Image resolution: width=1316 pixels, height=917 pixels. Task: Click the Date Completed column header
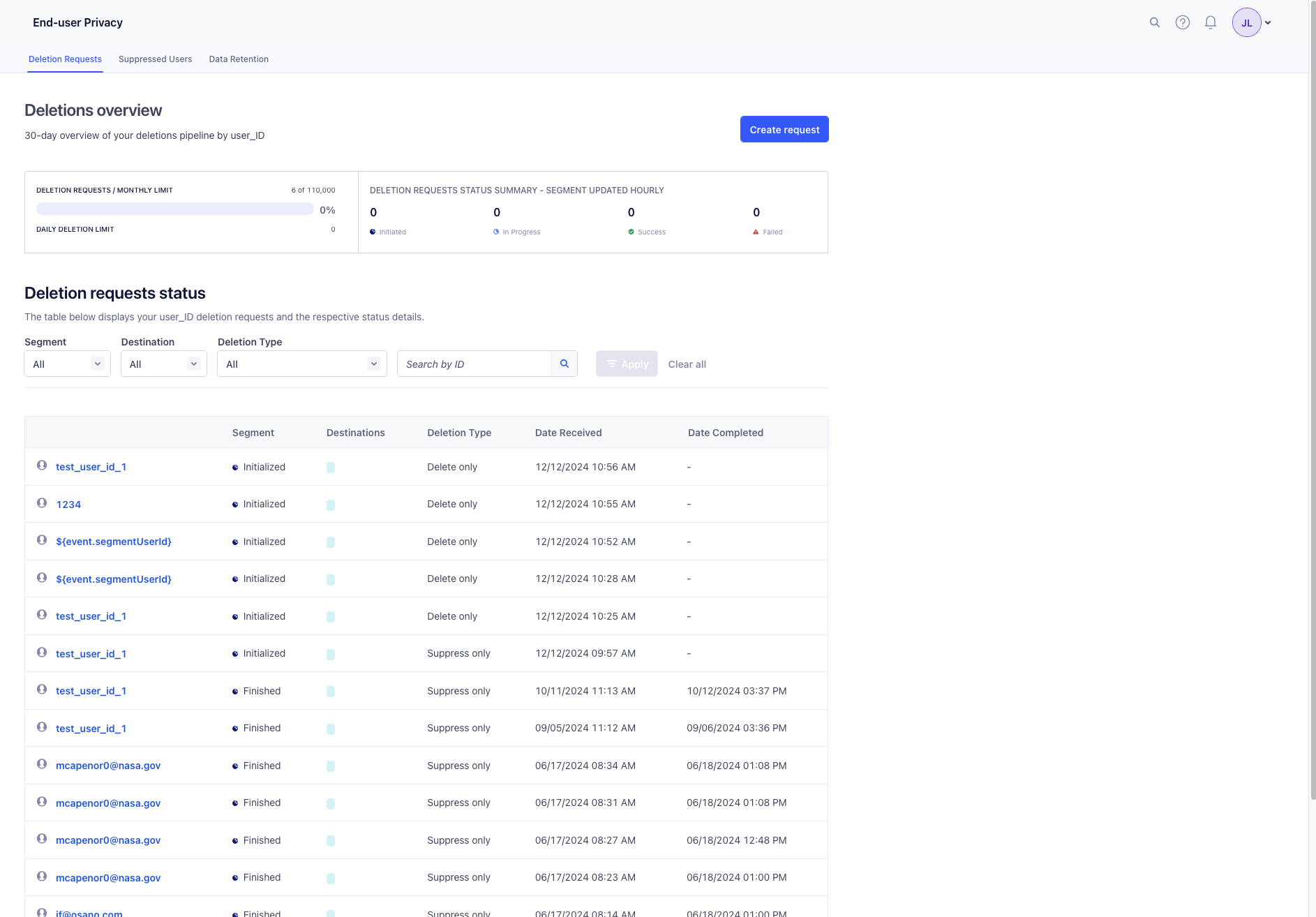point(726,433)
